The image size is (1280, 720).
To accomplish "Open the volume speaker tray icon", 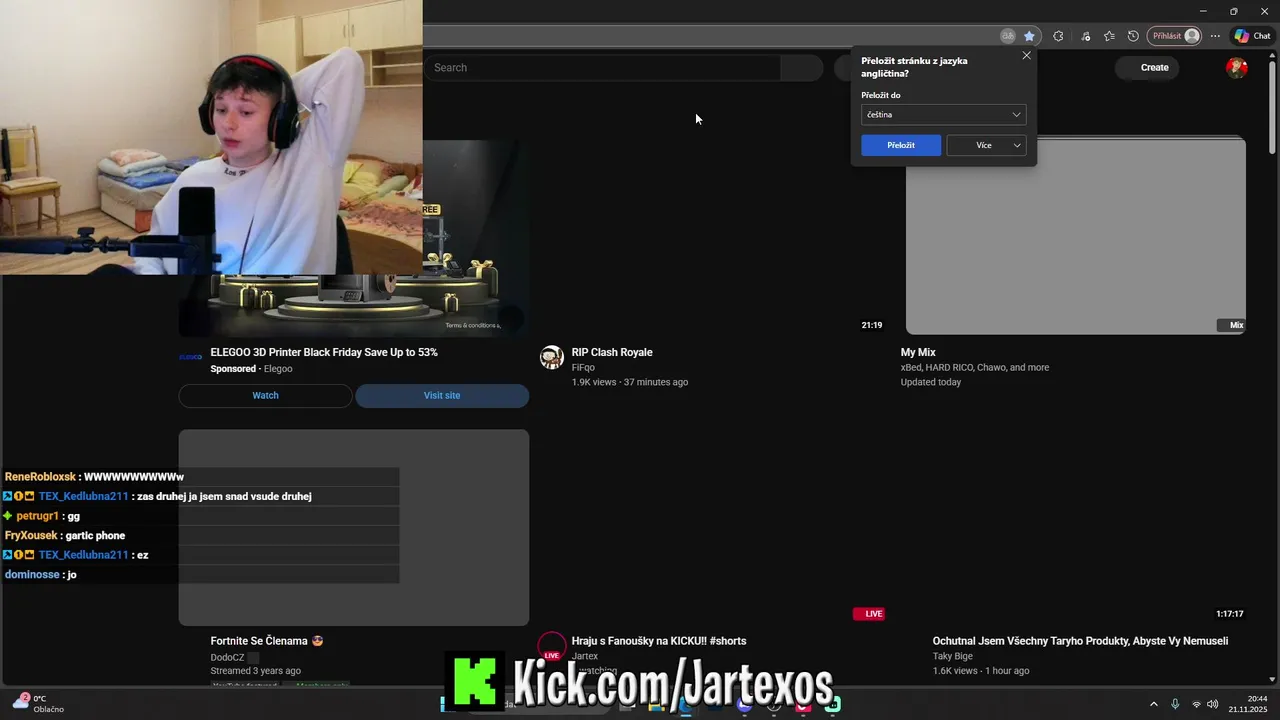I will tap(1213, 704).
